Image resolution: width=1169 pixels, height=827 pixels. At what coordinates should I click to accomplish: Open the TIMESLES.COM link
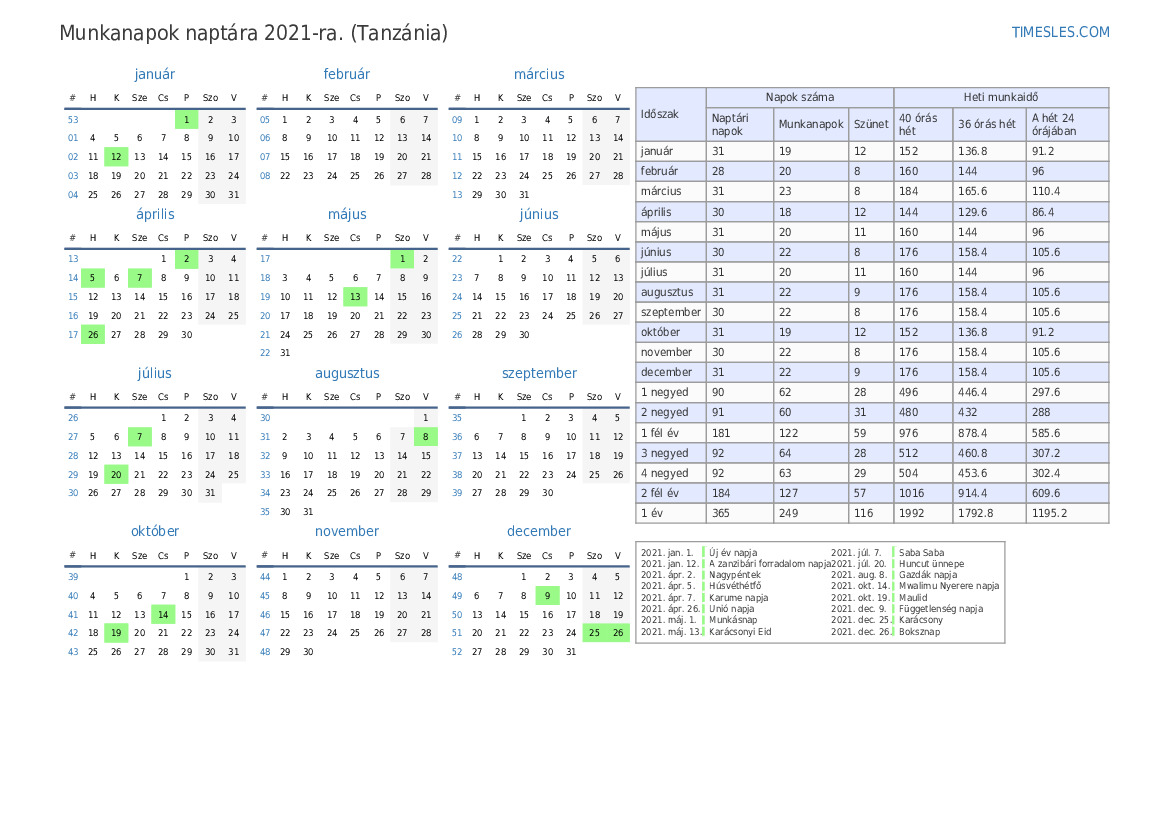[1060, 32]
